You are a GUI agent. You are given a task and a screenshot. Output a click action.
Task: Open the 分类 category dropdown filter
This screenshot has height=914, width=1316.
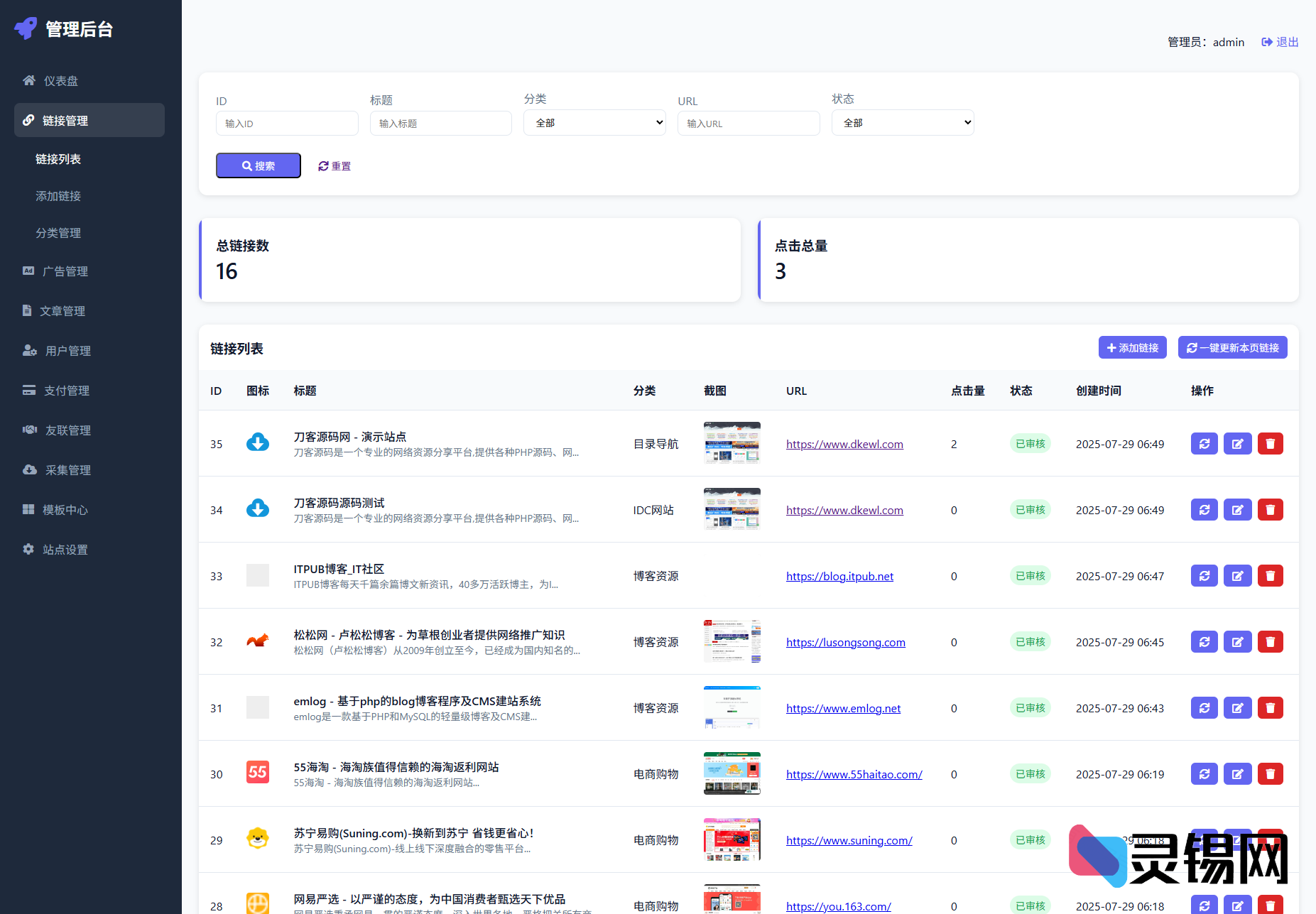pyautogui.click(x=594, y=123)
